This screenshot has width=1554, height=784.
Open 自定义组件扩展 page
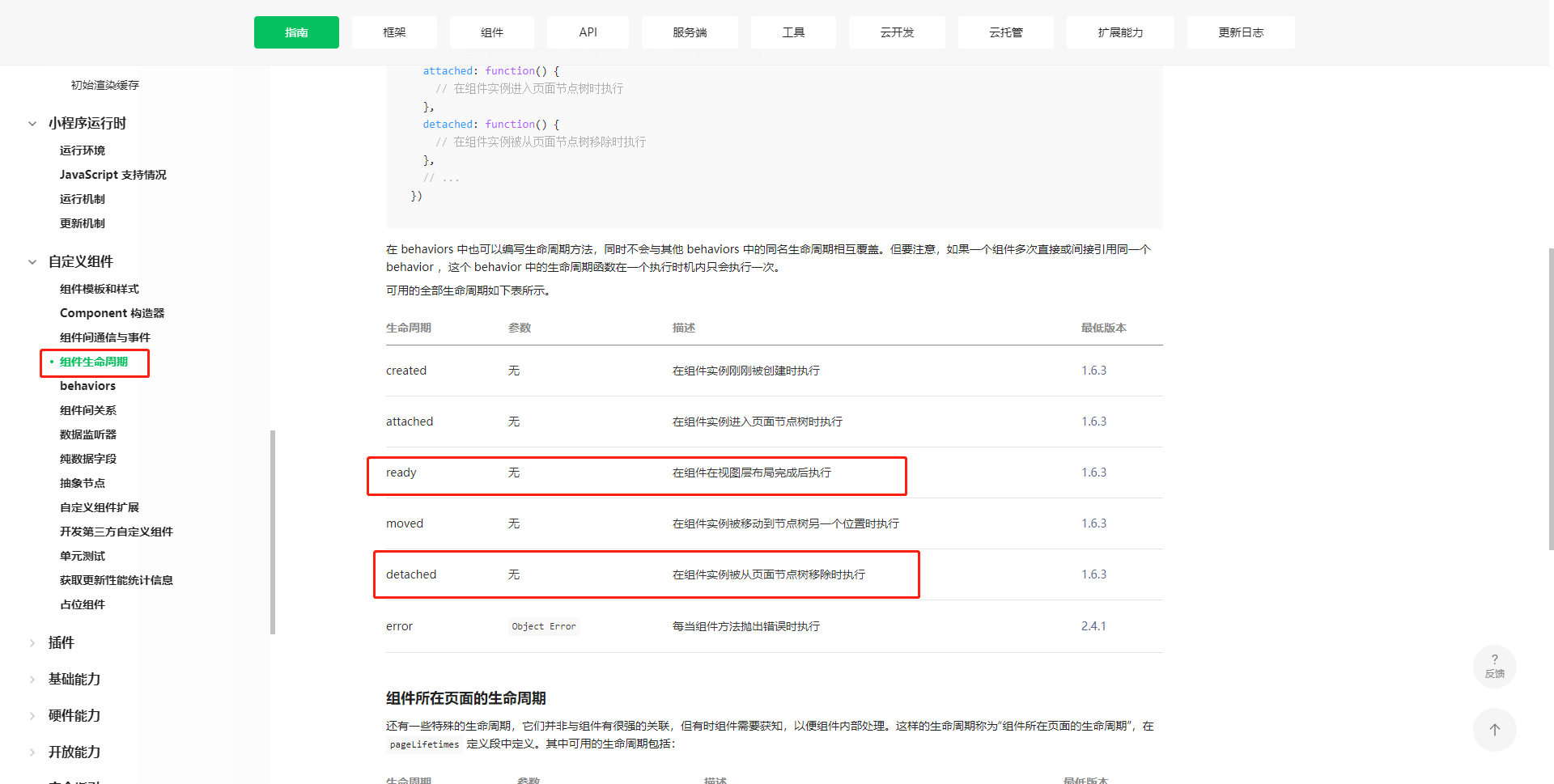[99, 507]
